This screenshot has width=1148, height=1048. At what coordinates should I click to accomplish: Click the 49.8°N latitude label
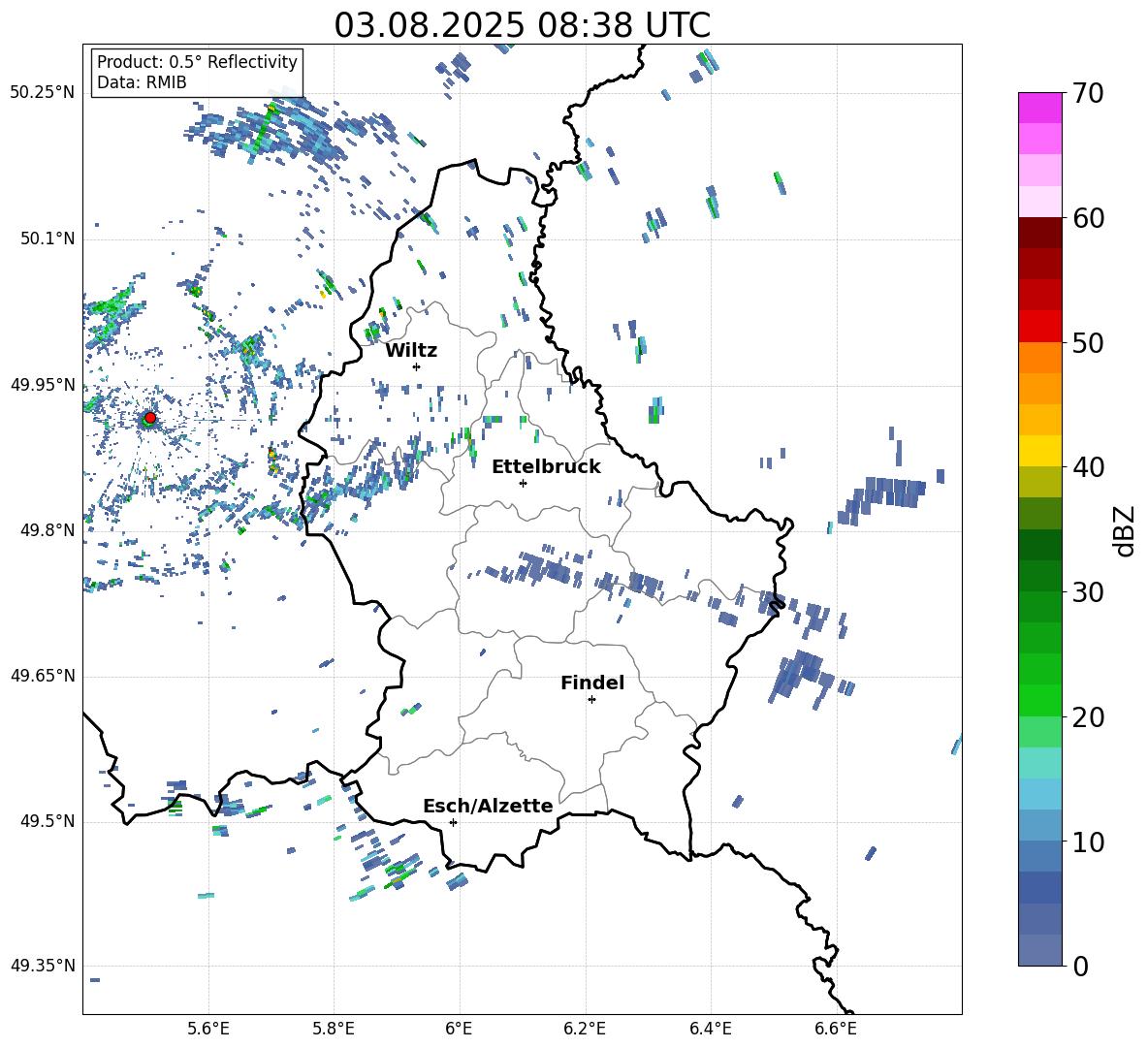(x=48, y=530)
